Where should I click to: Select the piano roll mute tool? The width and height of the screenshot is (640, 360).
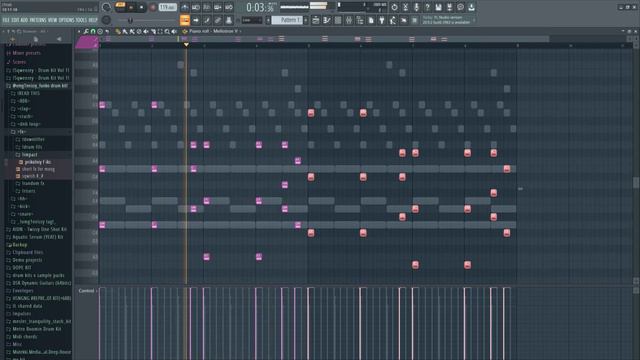coord(146,31)
